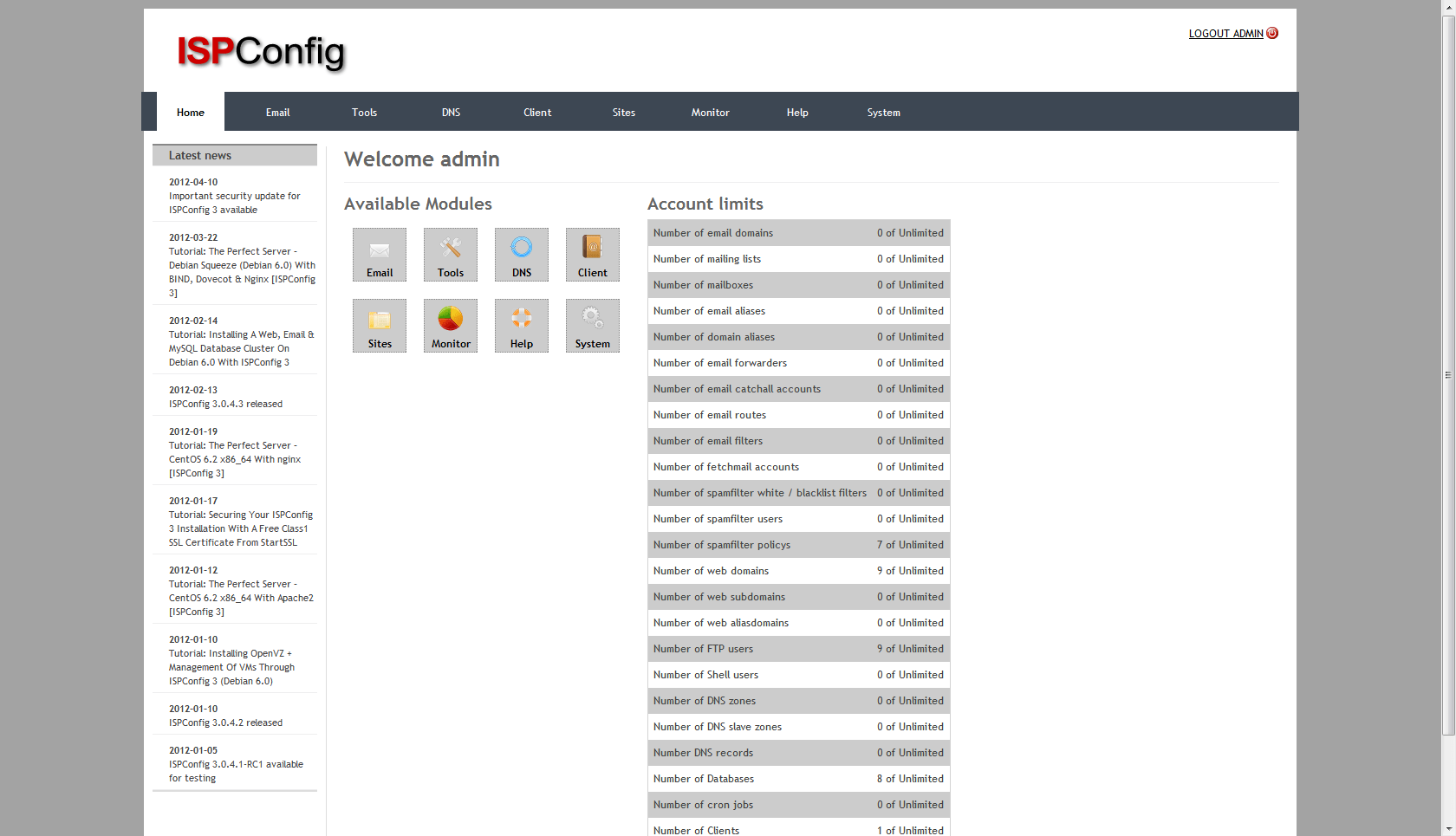Select the Number of DNS zones row
This screenshot has height=836, width=1456.
[x=799, y=701]
